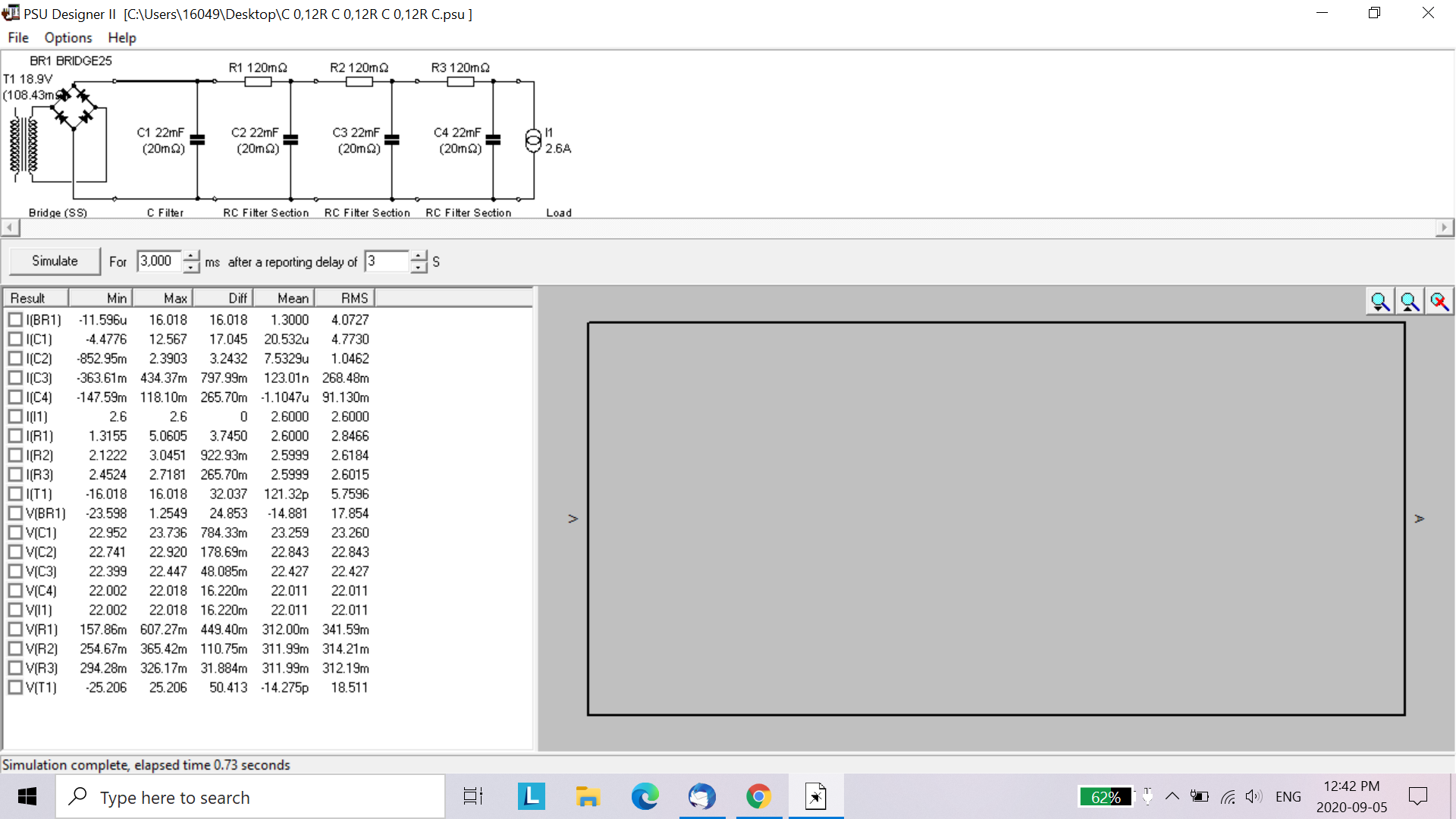Click the reporting delay seconds field

coord(388,262)
